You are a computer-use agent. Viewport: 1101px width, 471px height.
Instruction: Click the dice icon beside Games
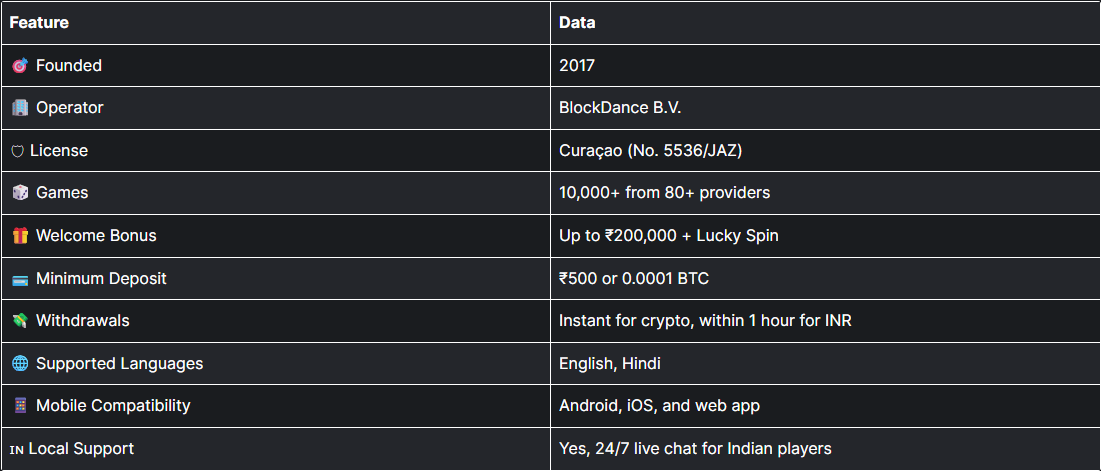(x=19, y=193)
